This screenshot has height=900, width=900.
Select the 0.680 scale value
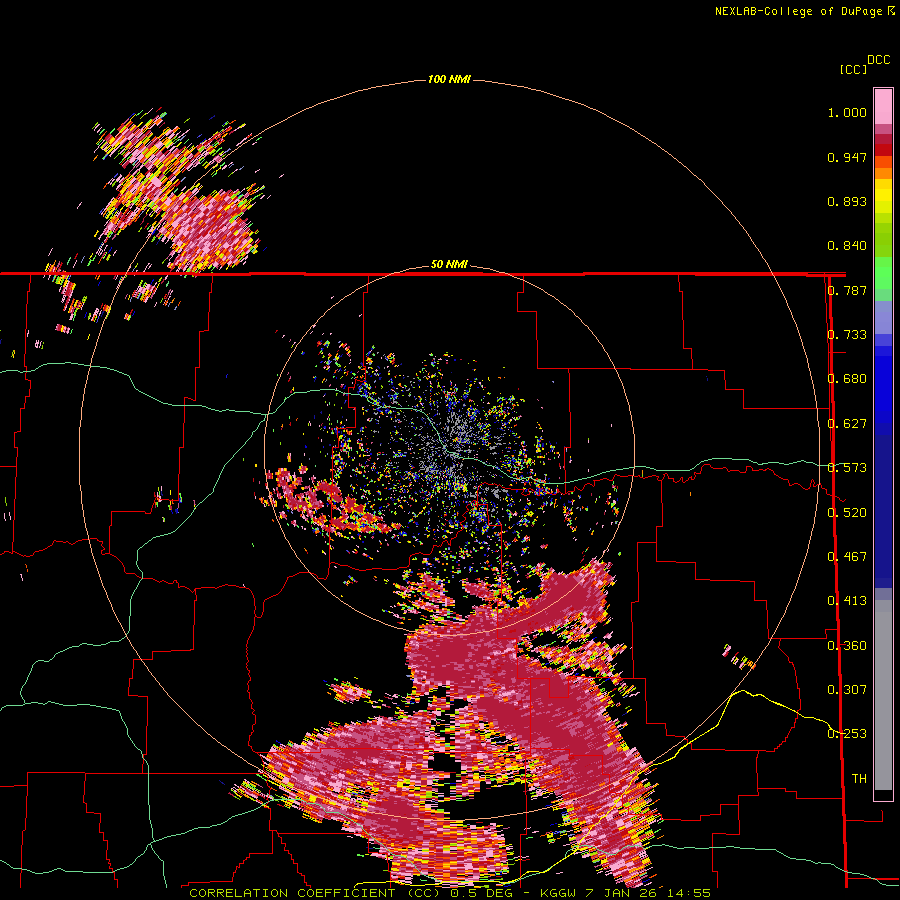(847, 379)
